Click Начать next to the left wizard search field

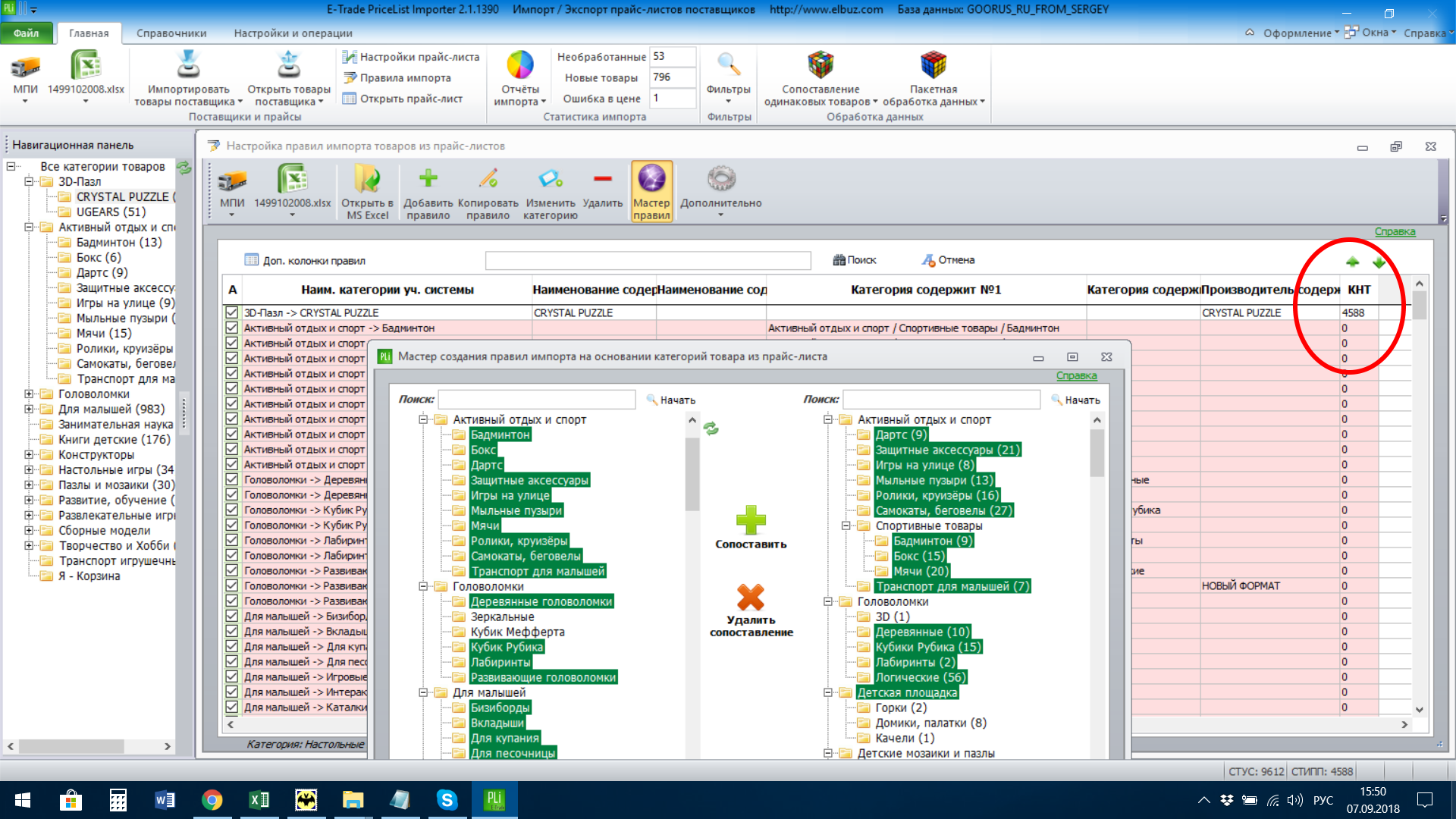(670, 400)
